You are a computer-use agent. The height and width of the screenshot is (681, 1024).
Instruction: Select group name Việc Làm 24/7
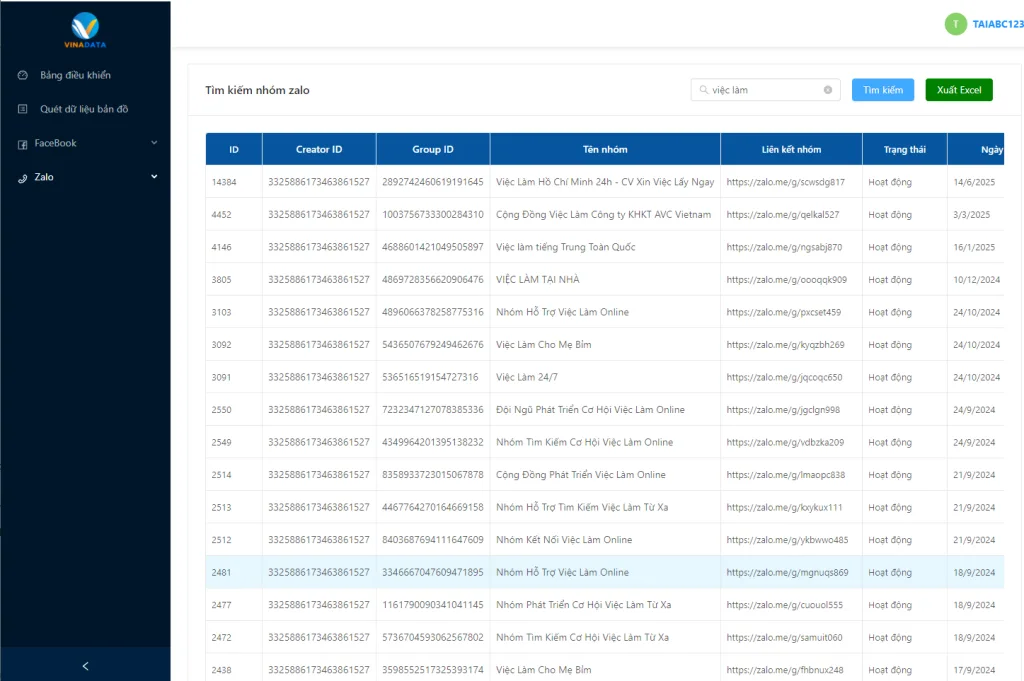(x=526, y=377)
